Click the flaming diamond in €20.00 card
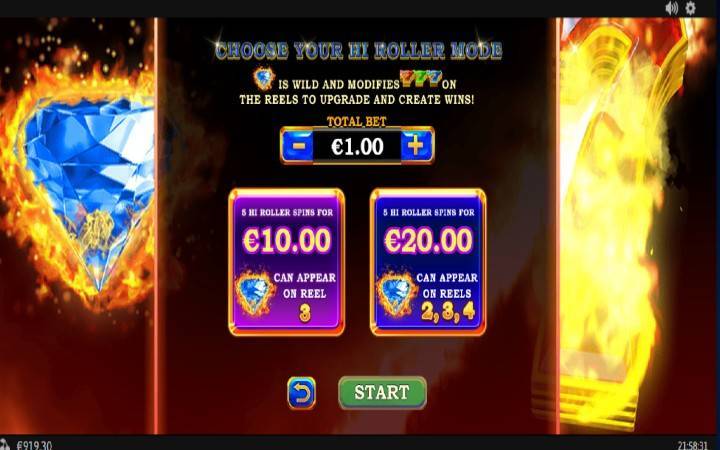This screenshot has height=450, width=720. pos(396,294)
